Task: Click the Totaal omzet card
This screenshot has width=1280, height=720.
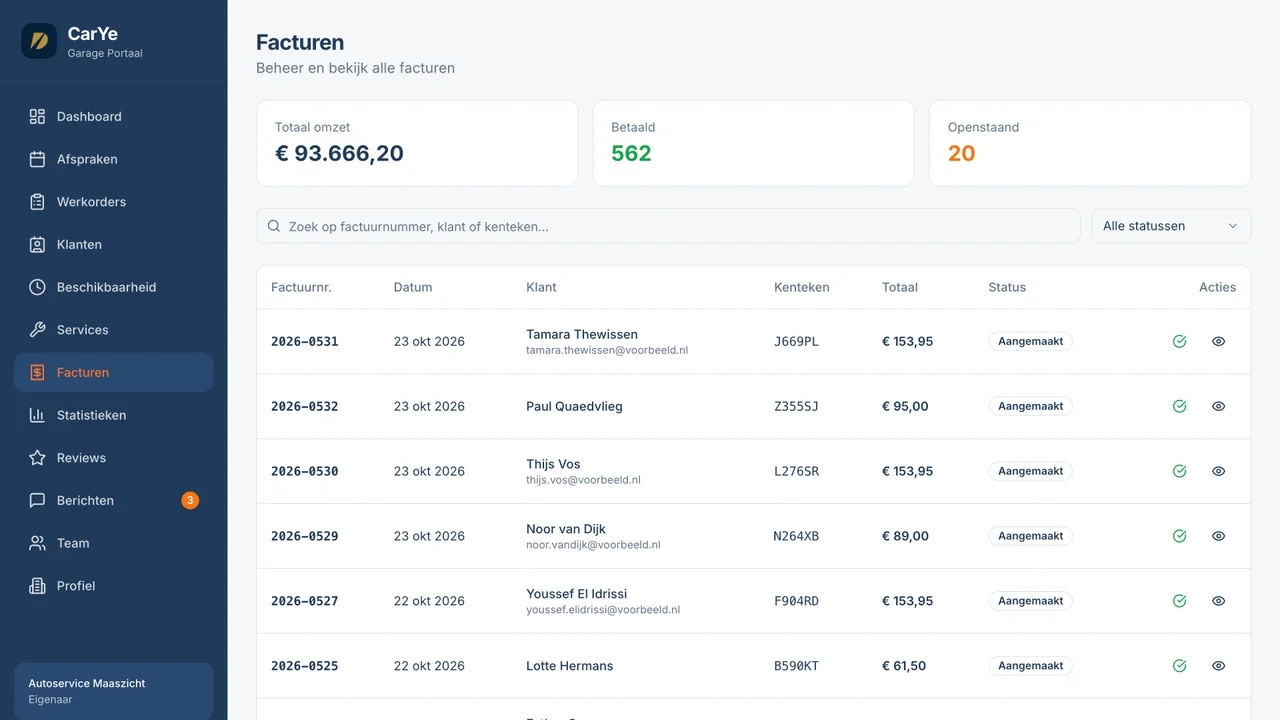Action: coord(417,143)
